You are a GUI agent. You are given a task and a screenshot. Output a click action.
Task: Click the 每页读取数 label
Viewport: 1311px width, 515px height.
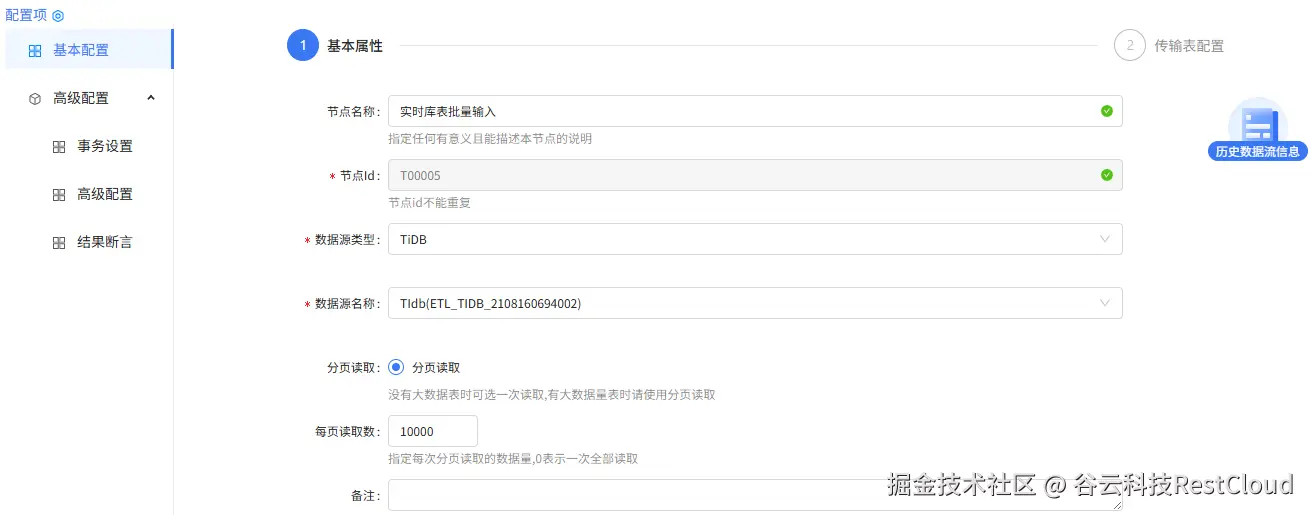coord(347,432)
